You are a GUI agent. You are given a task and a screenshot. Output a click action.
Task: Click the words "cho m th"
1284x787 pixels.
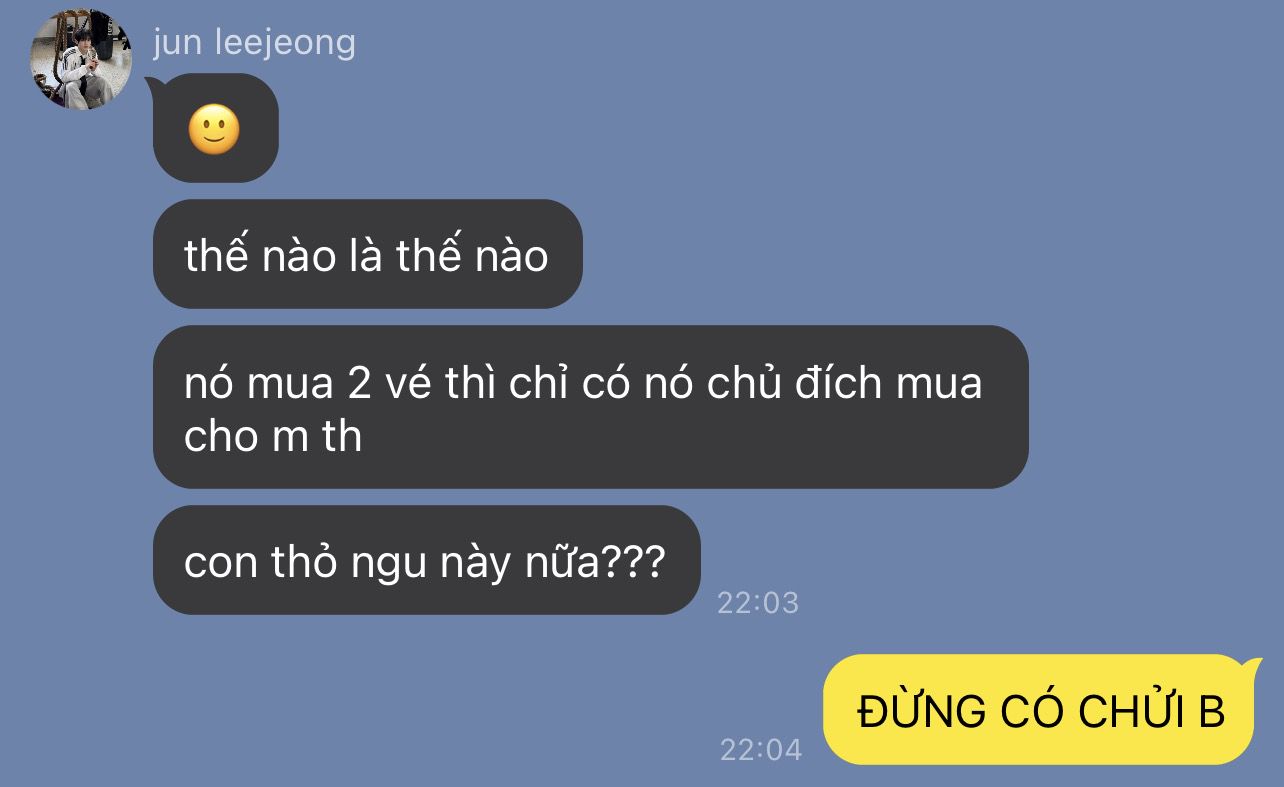(x=273, y=437)
